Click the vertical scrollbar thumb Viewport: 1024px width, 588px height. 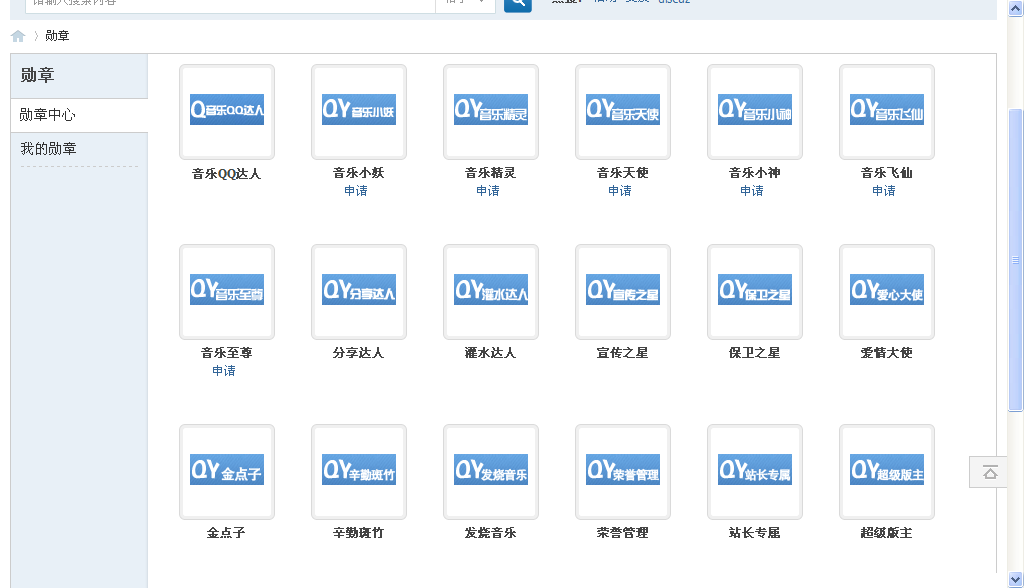[x=1016, y=260]
